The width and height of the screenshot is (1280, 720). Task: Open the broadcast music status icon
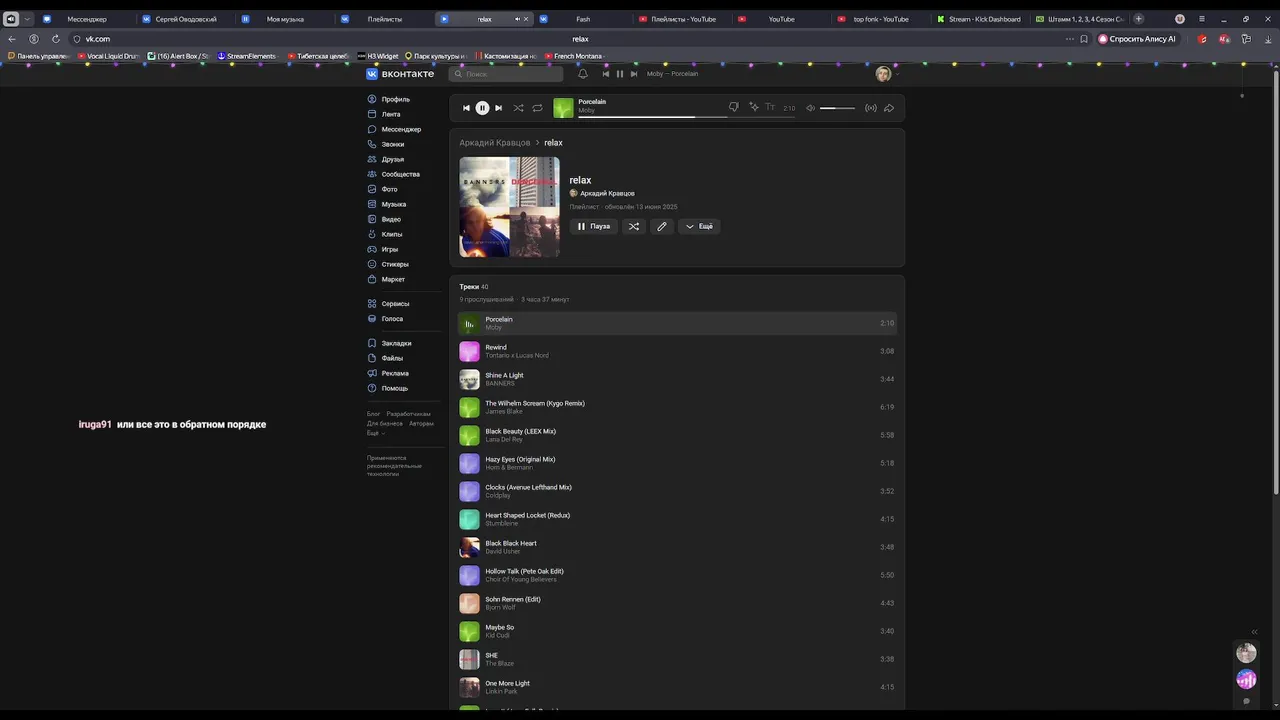tap(871, 108)
